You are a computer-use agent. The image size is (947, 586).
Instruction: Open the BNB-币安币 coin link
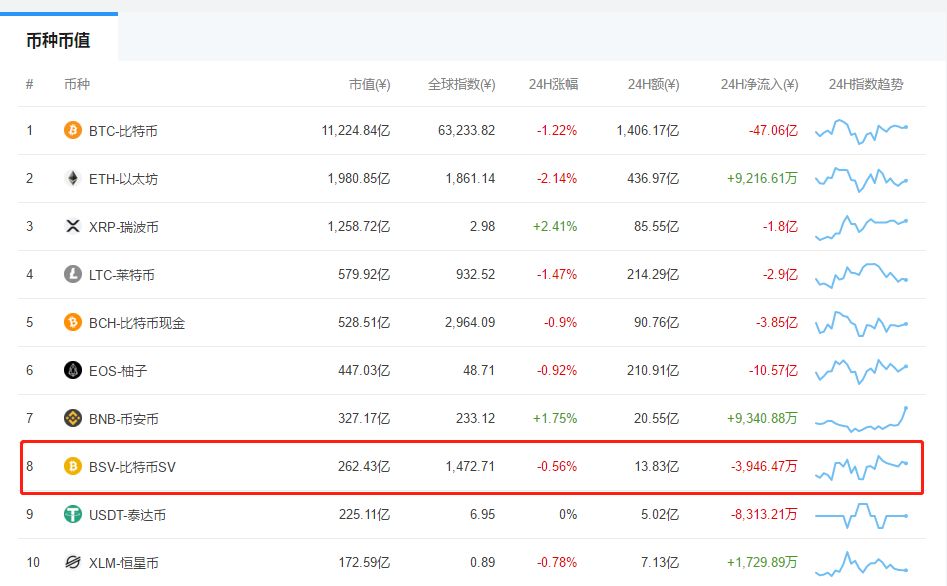point(123,419)
